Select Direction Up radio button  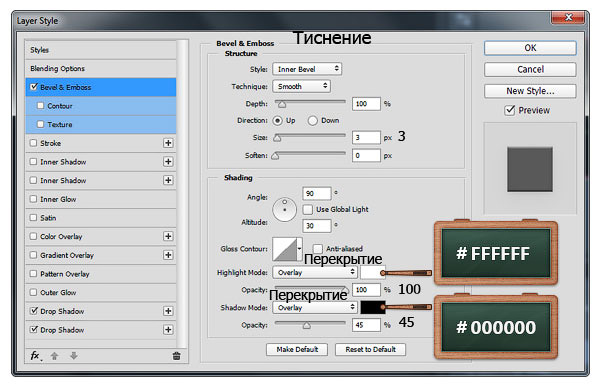tap(277, 121)
